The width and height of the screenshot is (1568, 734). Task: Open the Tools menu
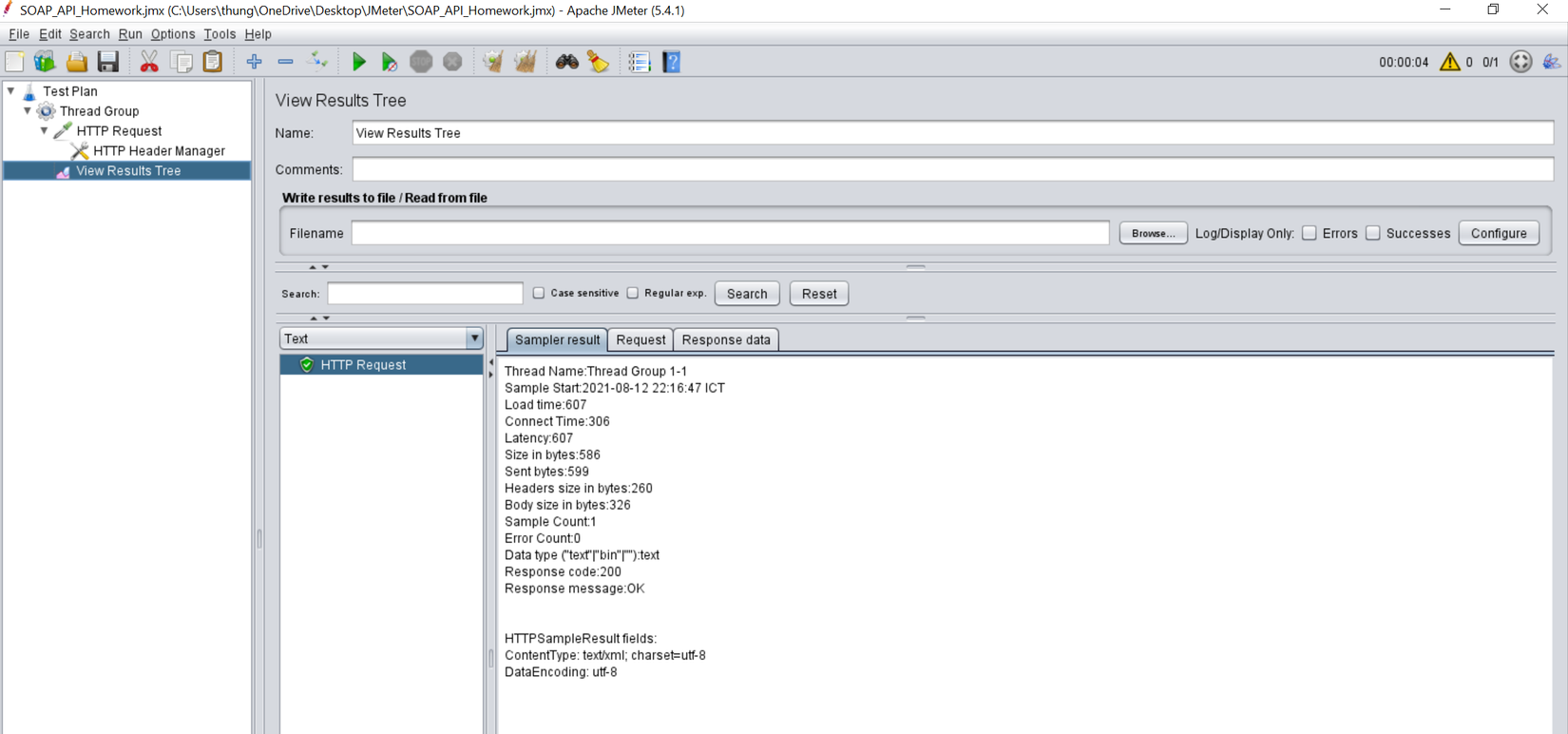(220, 34)
